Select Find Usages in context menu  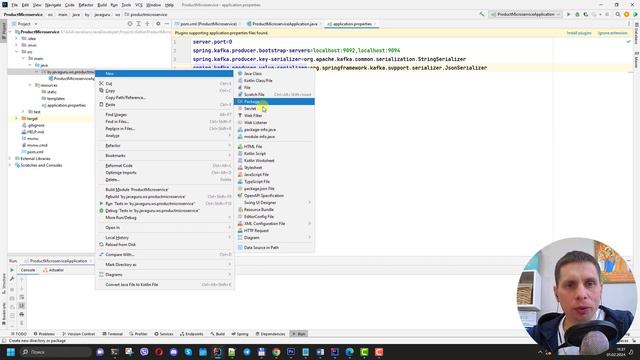tap(164, 115)
